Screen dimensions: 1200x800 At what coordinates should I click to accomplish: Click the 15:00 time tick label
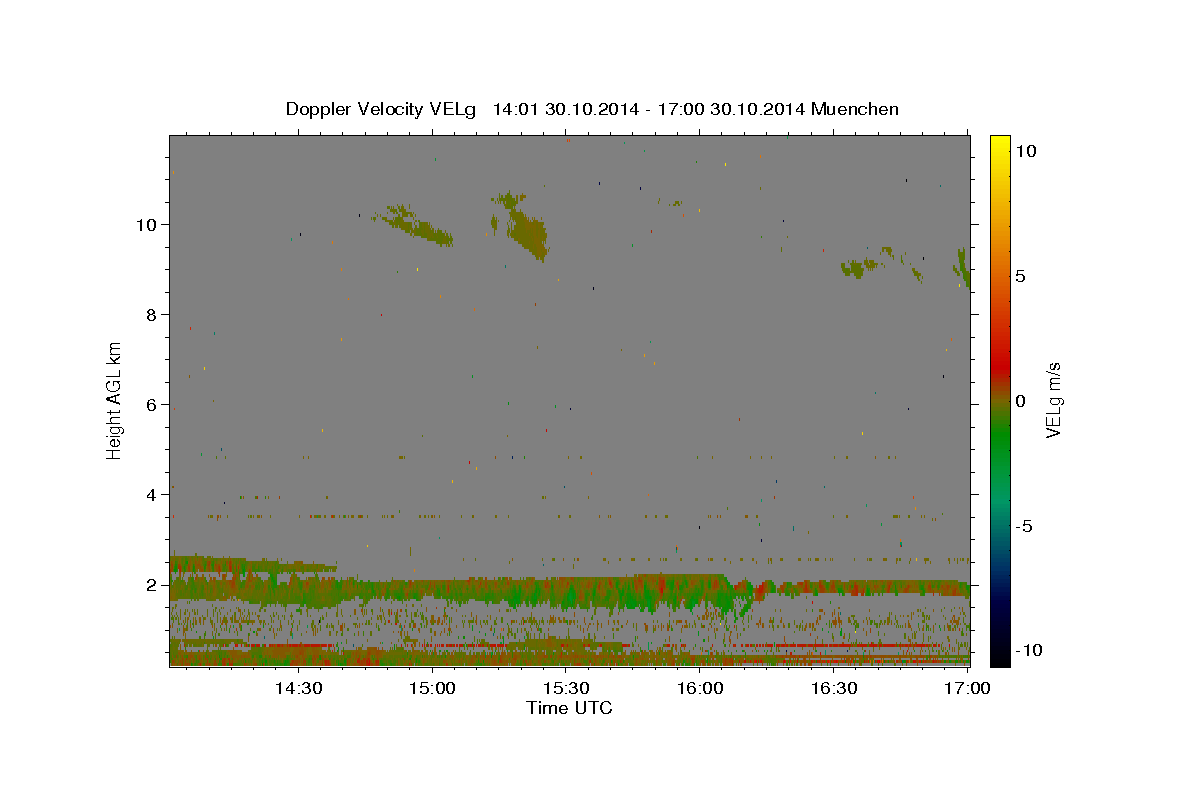432,689
